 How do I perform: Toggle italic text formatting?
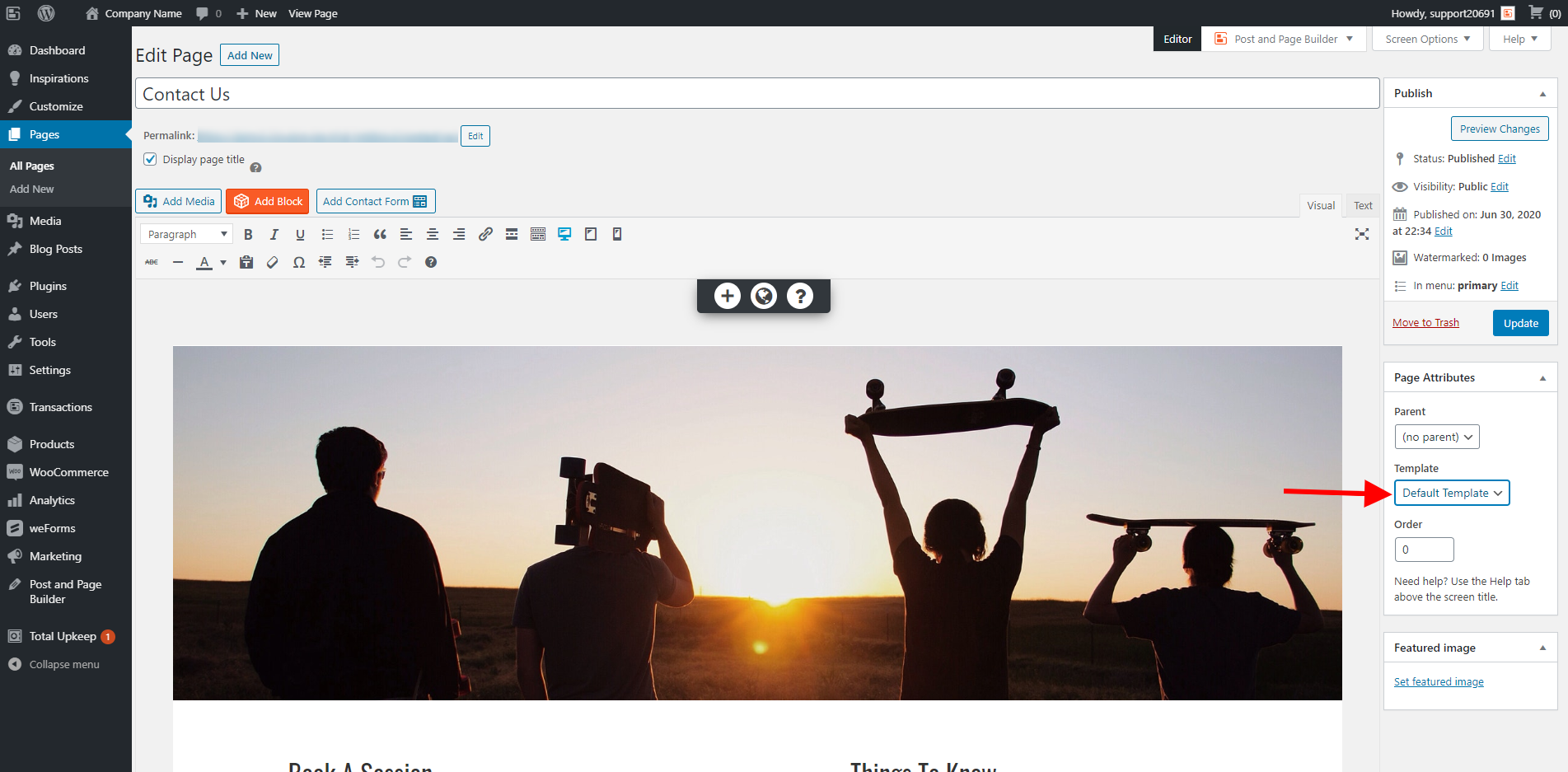274,234
